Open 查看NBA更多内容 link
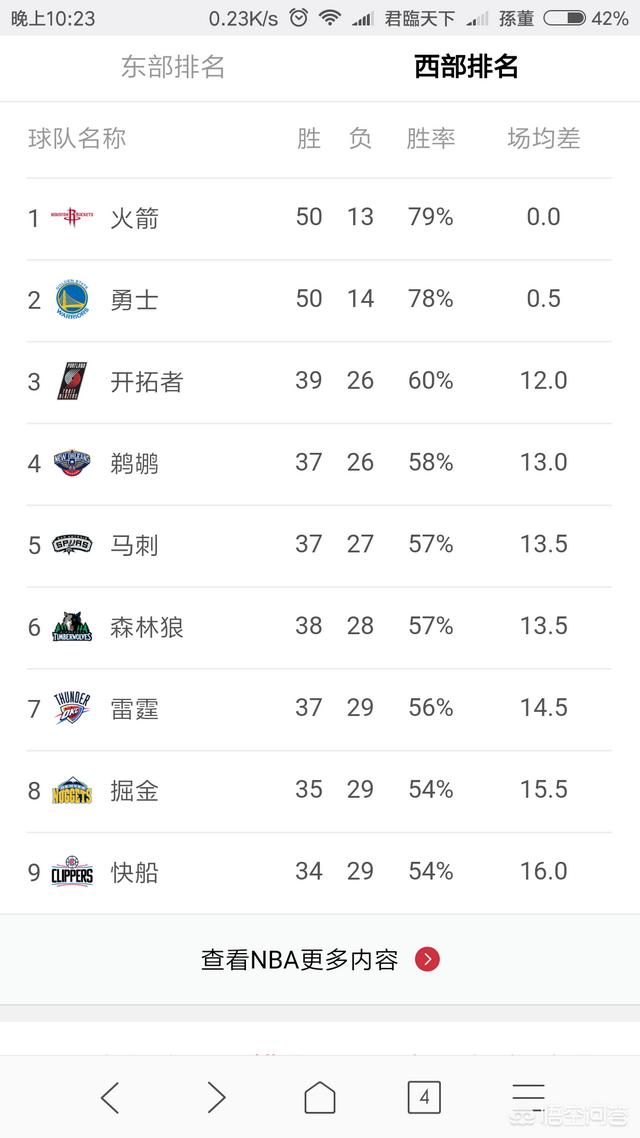Image resolution: width=640 pixels, height=1138 pixels. tap(299, 960)
